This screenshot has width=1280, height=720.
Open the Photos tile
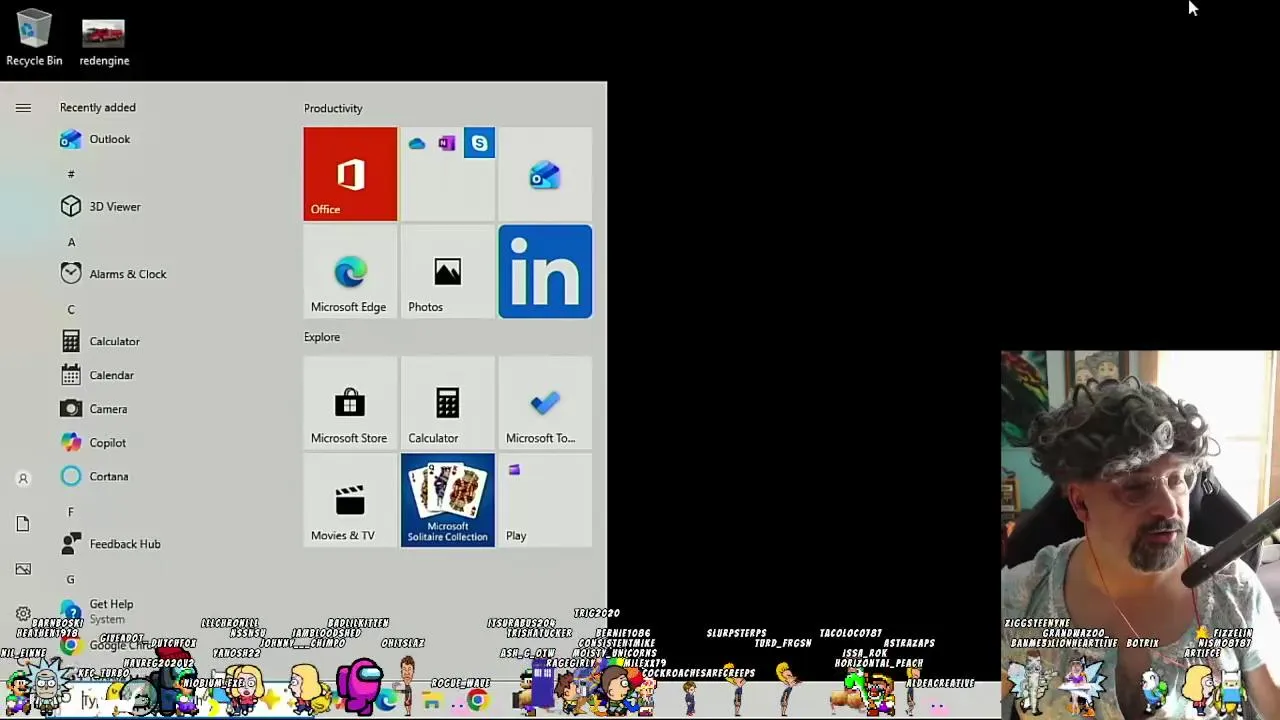click(x=447, y=272)
